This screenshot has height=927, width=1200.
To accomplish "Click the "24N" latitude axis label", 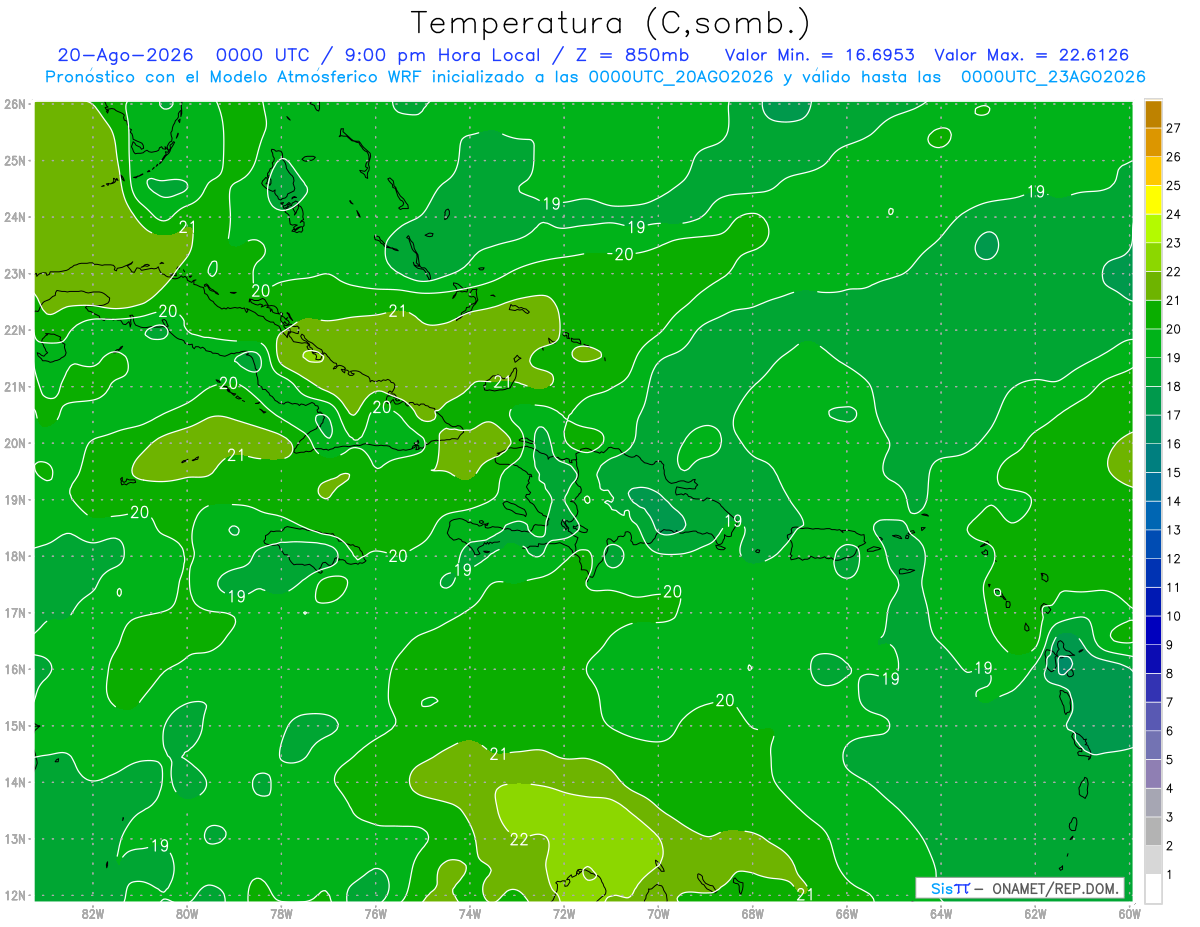I will (15, 217).
